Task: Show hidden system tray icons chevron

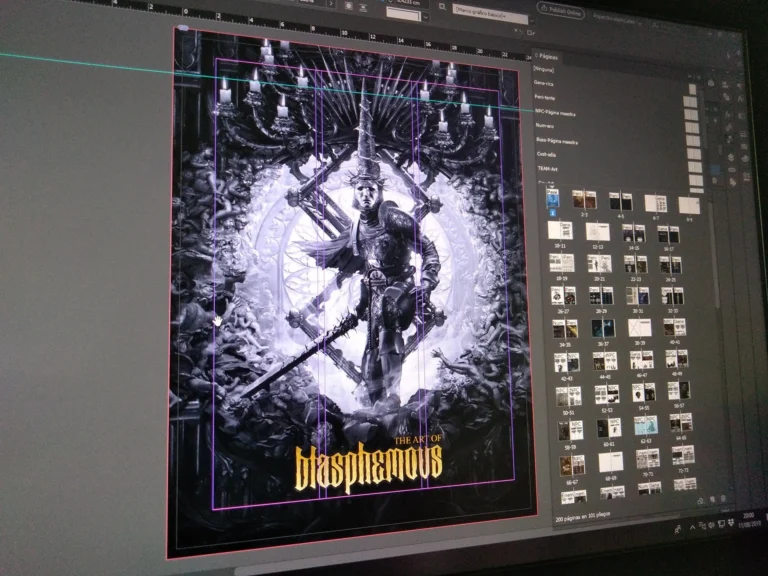Action: [x=692, y=528]
